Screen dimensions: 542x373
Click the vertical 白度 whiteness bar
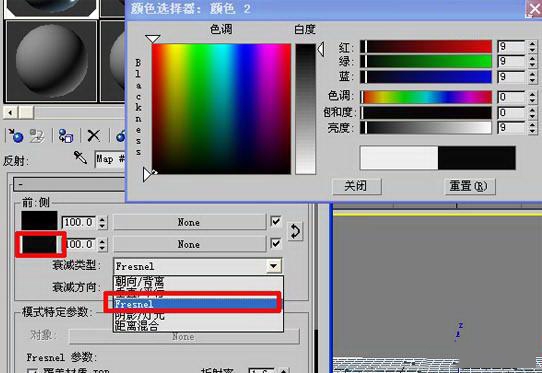[x=306, y=109]
